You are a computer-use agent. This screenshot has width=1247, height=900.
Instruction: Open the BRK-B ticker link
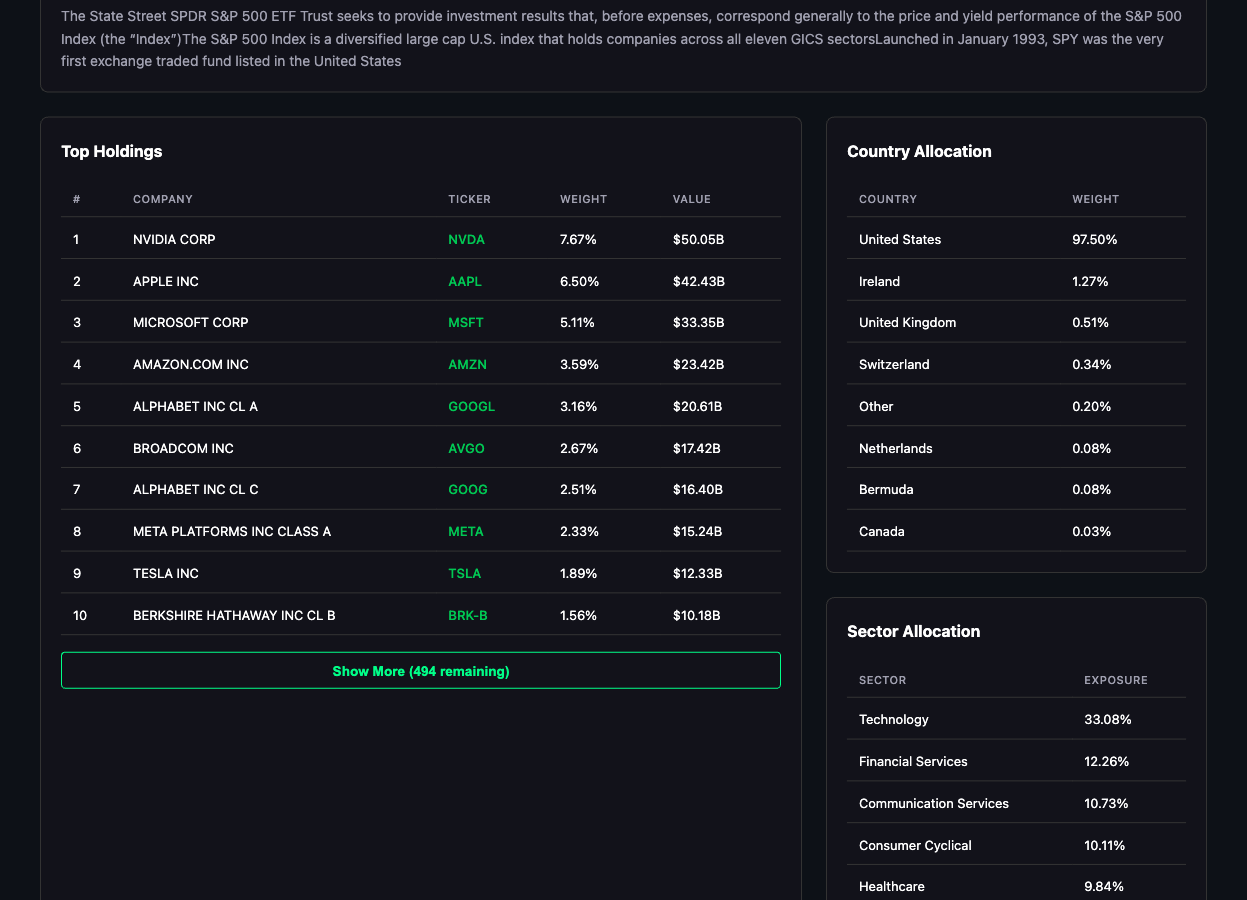468,615
